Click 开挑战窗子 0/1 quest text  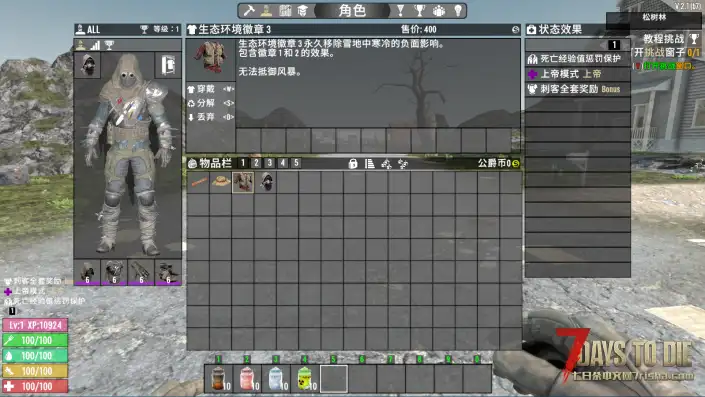(666, 52)
